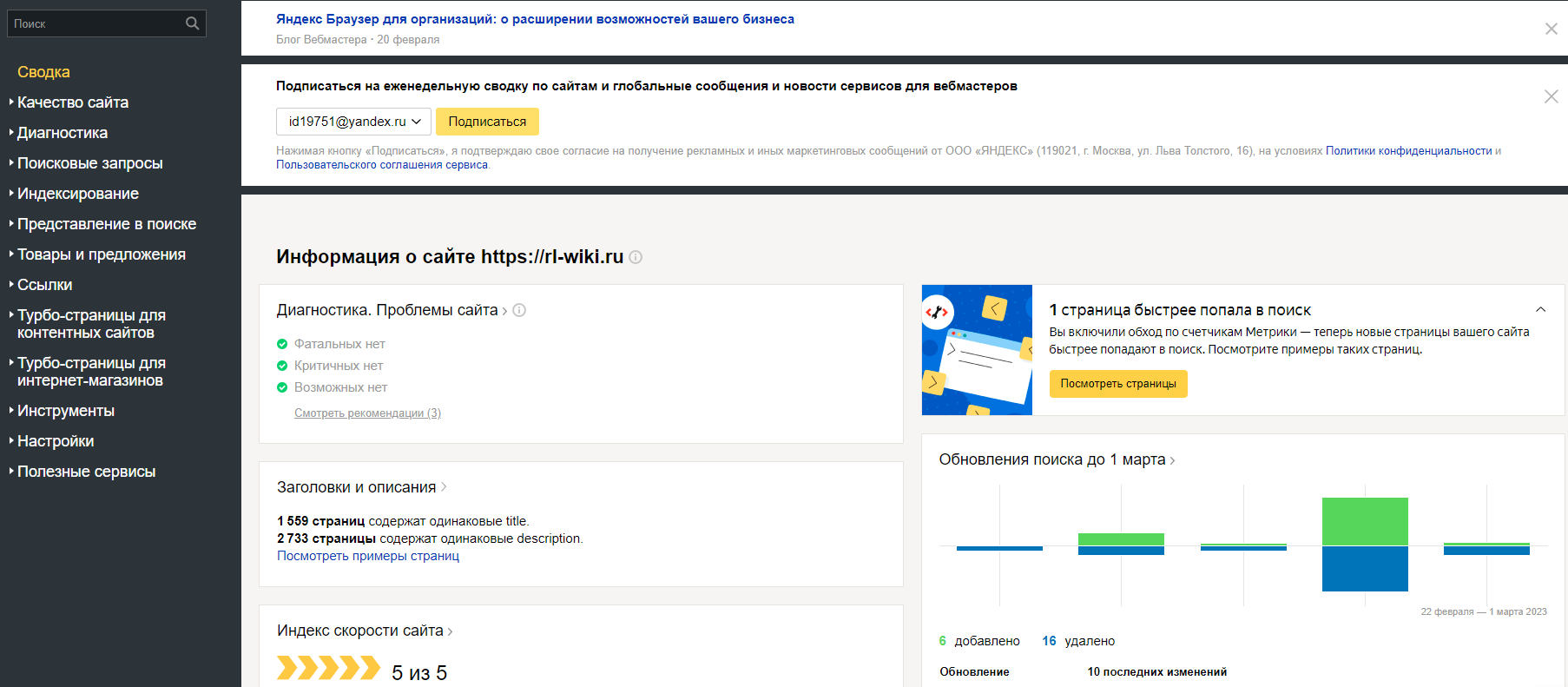Click the Подписаться button

click(x=487, y=122)
